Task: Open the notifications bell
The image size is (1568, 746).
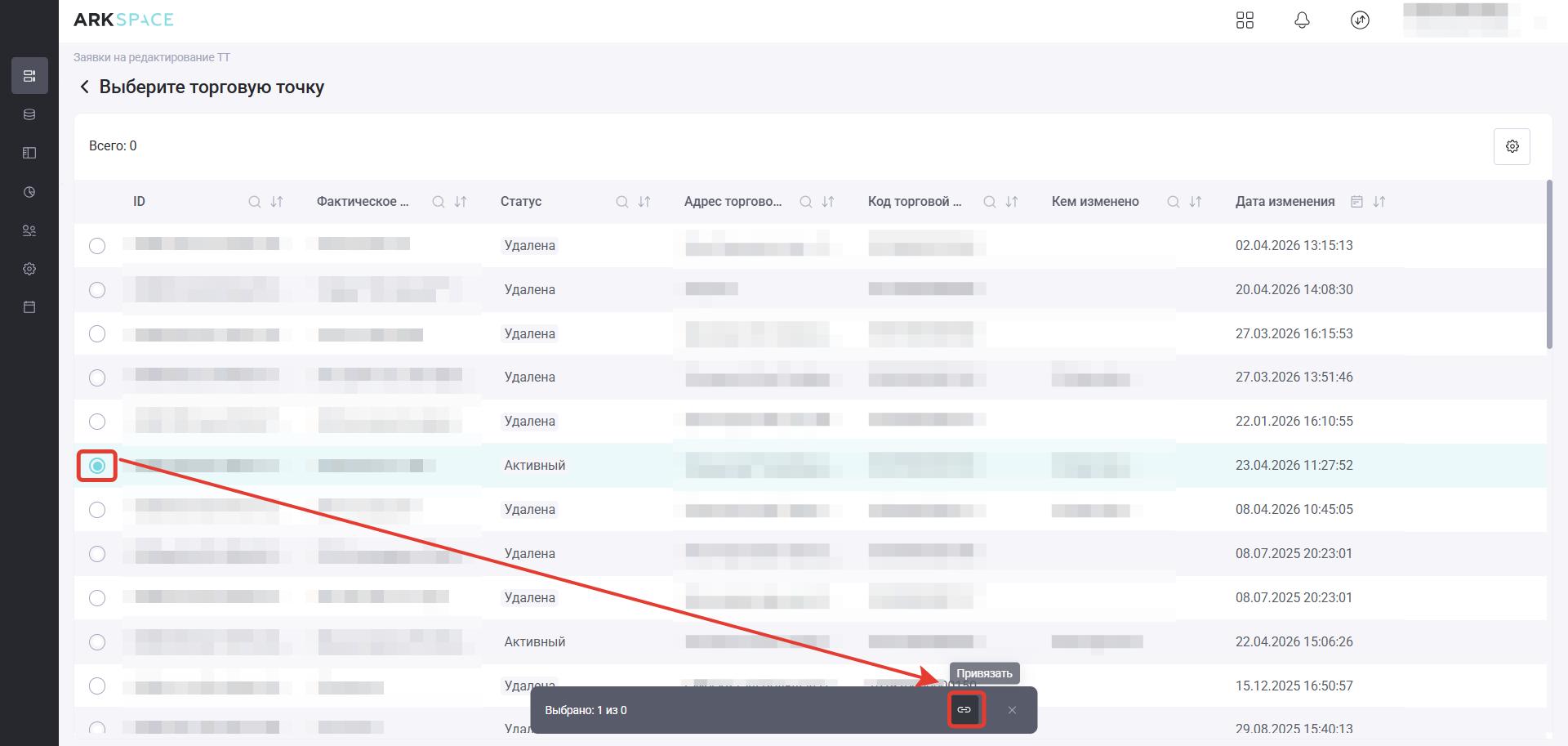Action: 1302,20
